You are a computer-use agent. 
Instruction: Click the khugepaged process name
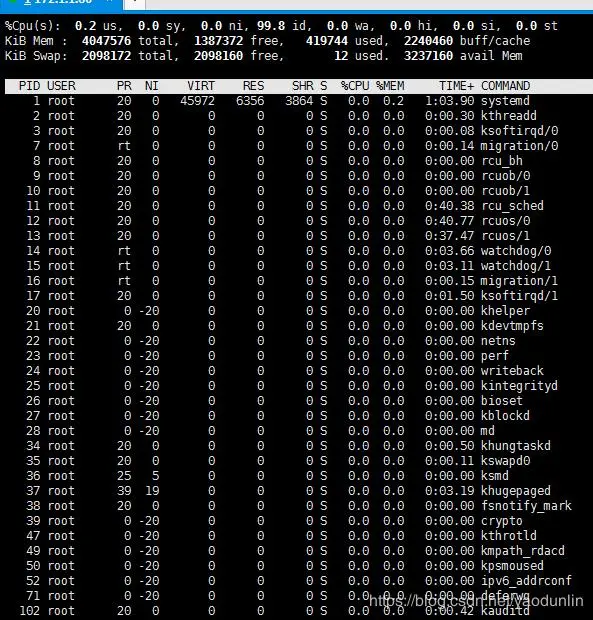(x=516, y=491)
